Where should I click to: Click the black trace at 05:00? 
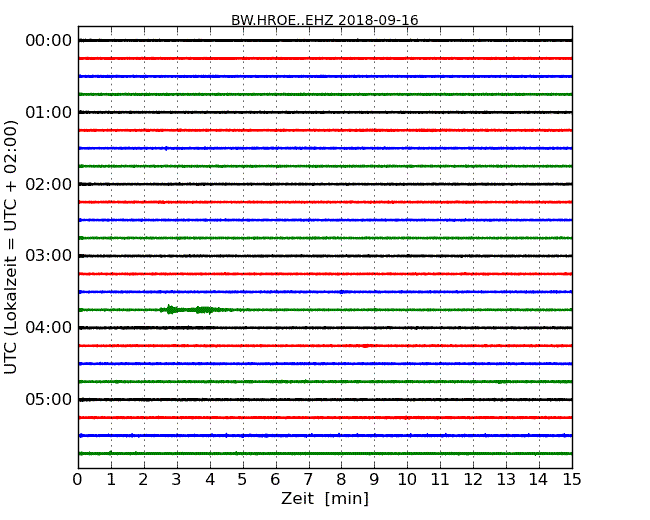(x=325, y=400)
